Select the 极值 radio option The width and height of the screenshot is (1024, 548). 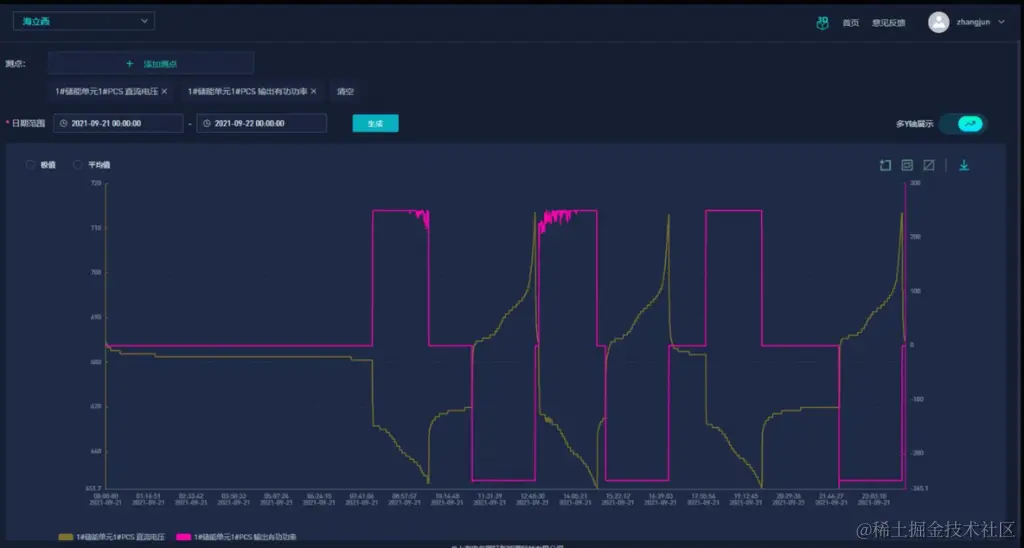(x=30, y=165)
